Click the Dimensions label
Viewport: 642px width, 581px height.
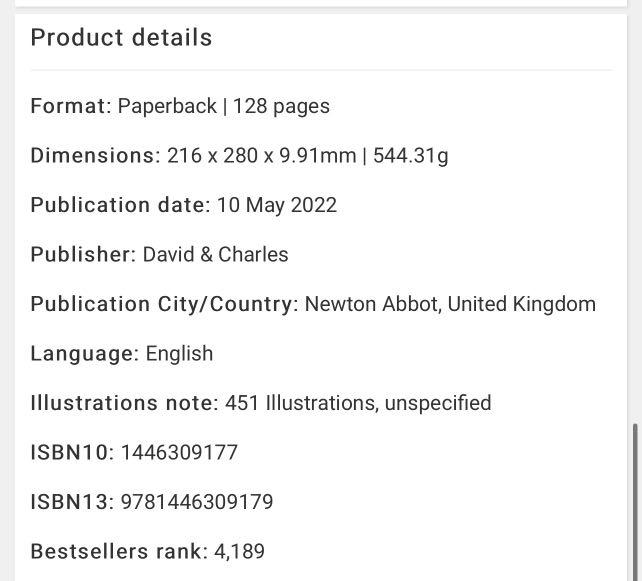pos(94,156)
